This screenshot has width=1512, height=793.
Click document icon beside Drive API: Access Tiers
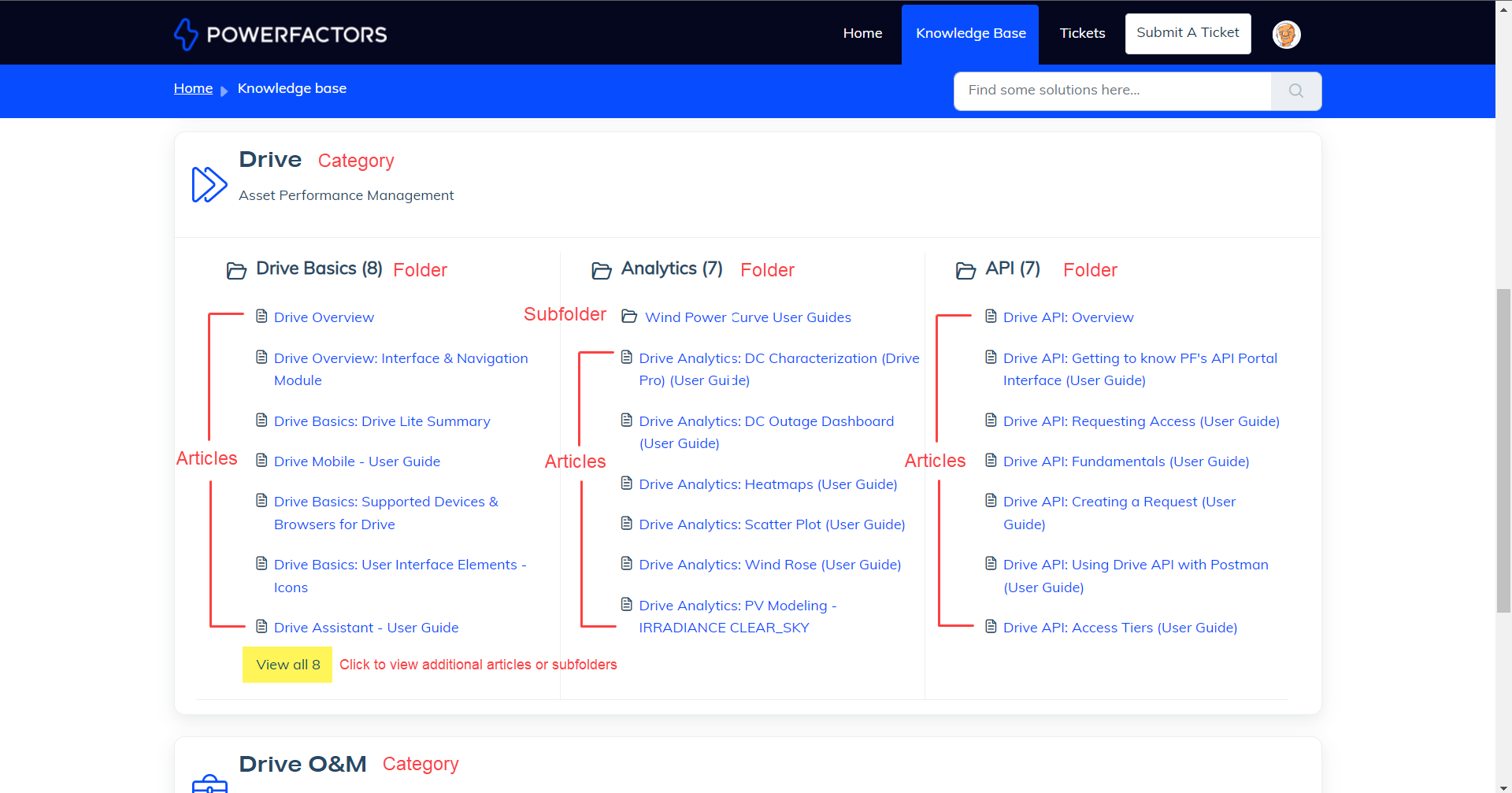pos(991,627)
